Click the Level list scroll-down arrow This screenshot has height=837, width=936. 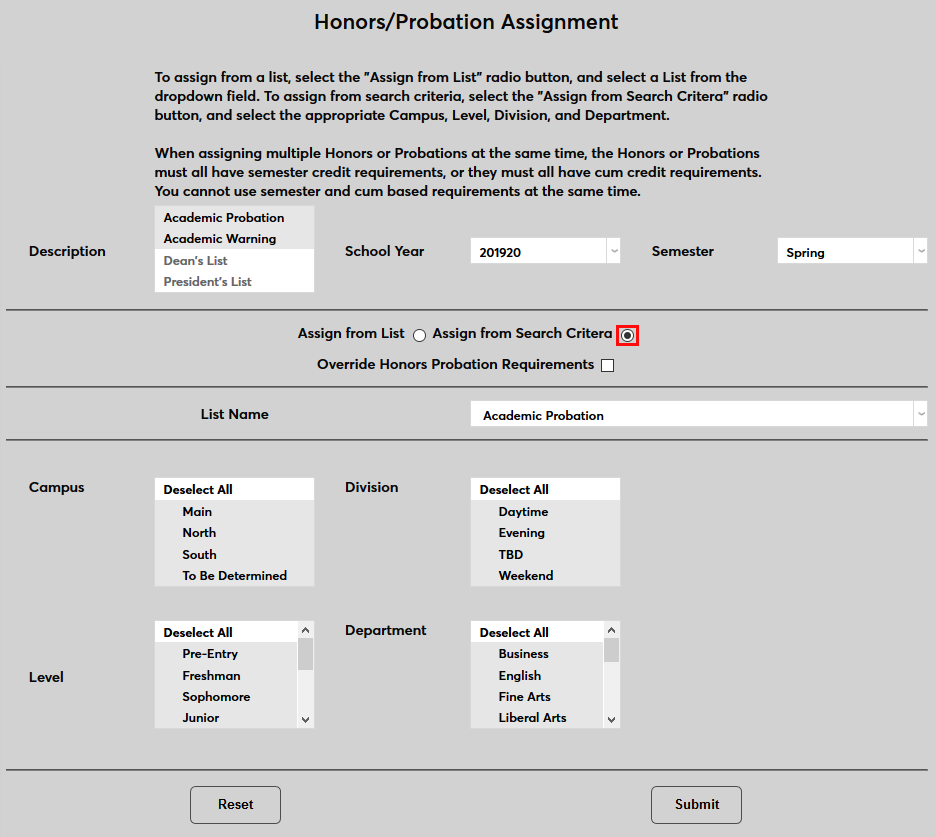pyautogui.click(x=305, y=717)
